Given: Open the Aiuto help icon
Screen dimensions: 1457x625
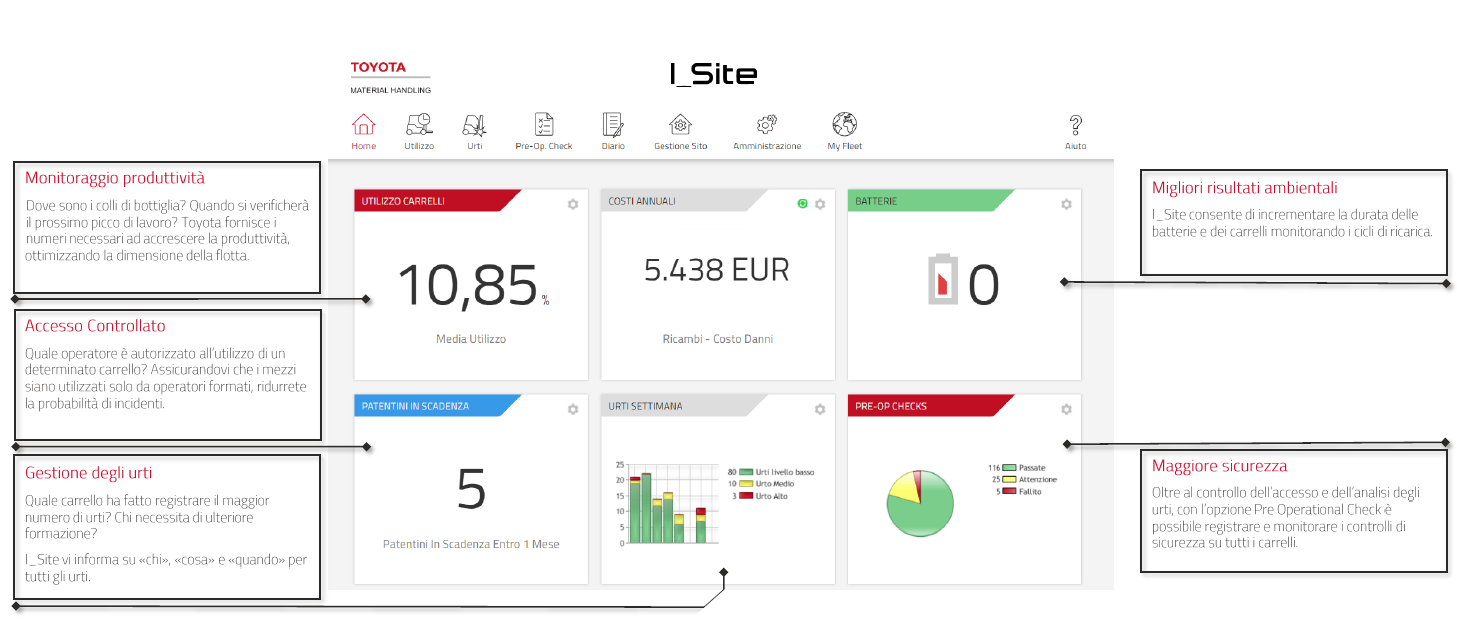Looking at the screenshot, I should coord(1076,125).
